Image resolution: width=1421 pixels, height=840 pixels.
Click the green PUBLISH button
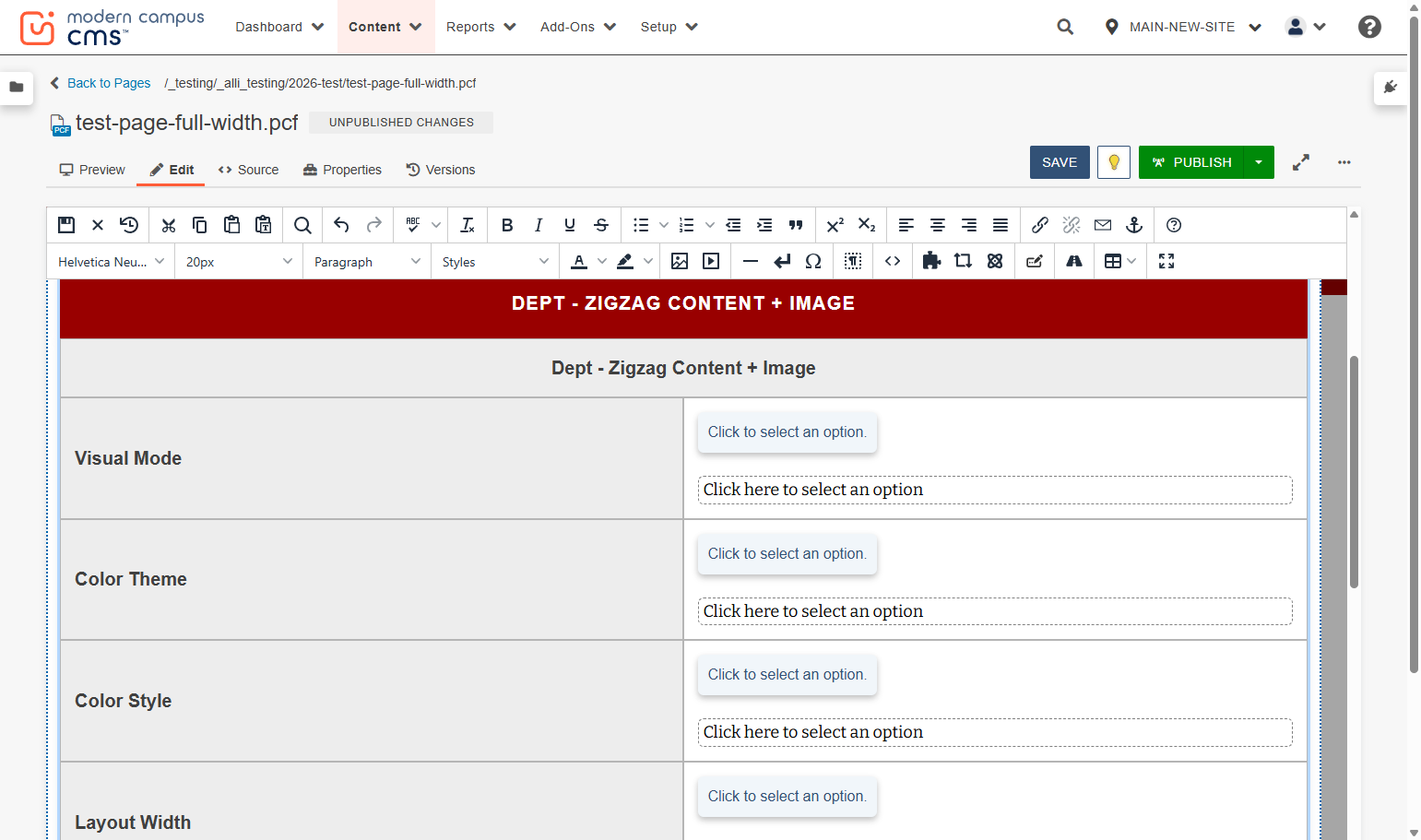click(x=1191, y=162)
